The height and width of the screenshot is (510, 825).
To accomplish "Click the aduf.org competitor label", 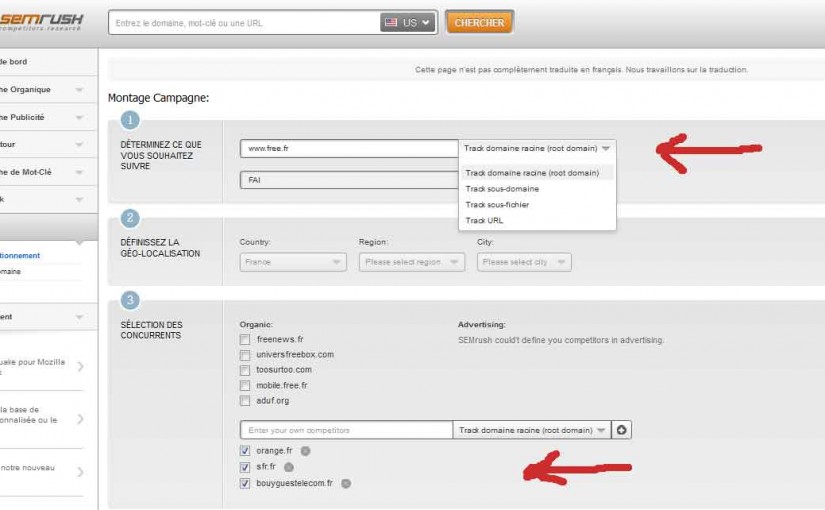I will coord(273,401).
